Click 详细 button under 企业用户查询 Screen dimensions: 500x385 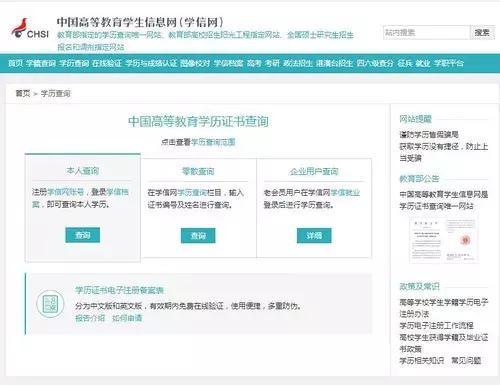(314, 236)
